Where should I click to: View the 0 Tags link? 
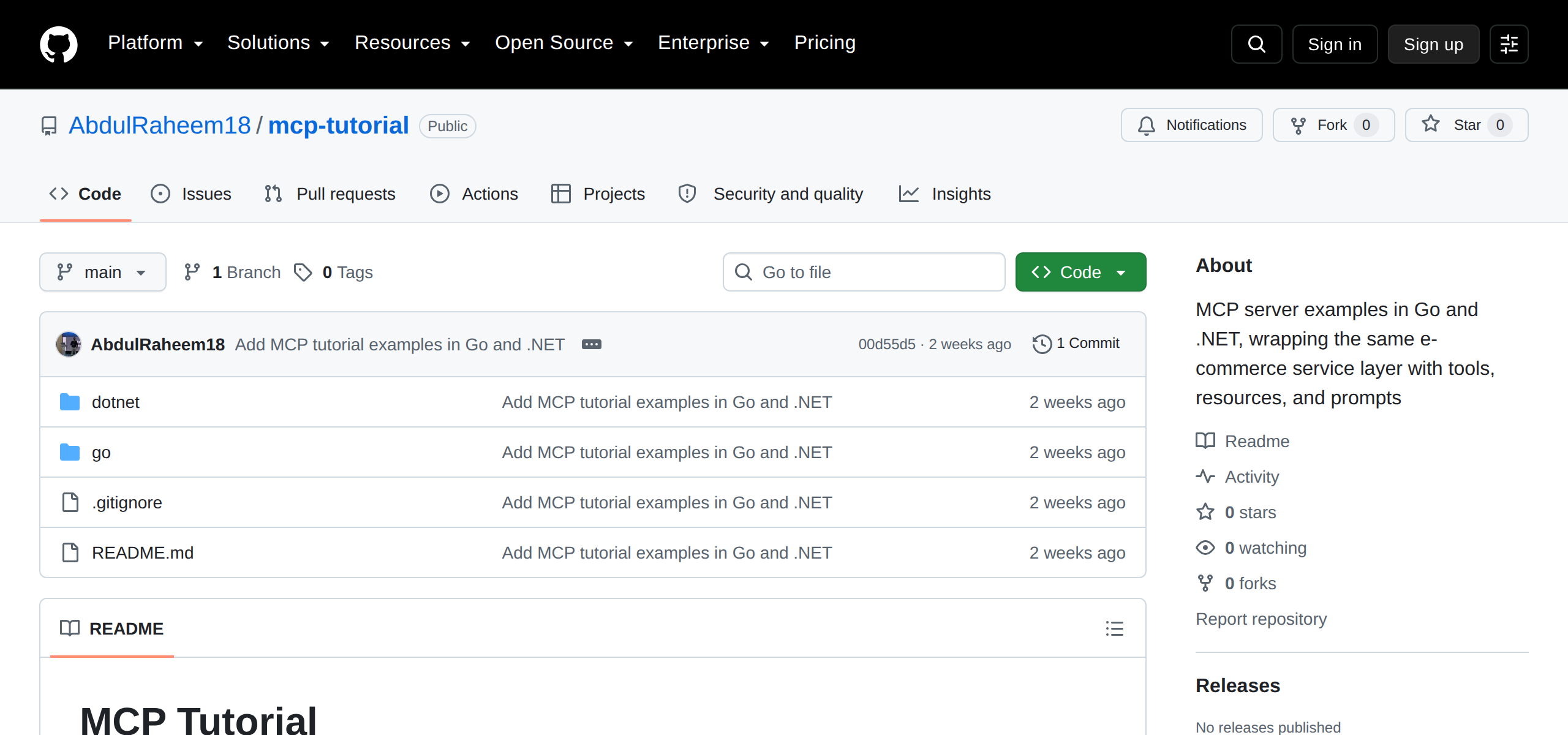click(x=333, y=272)
